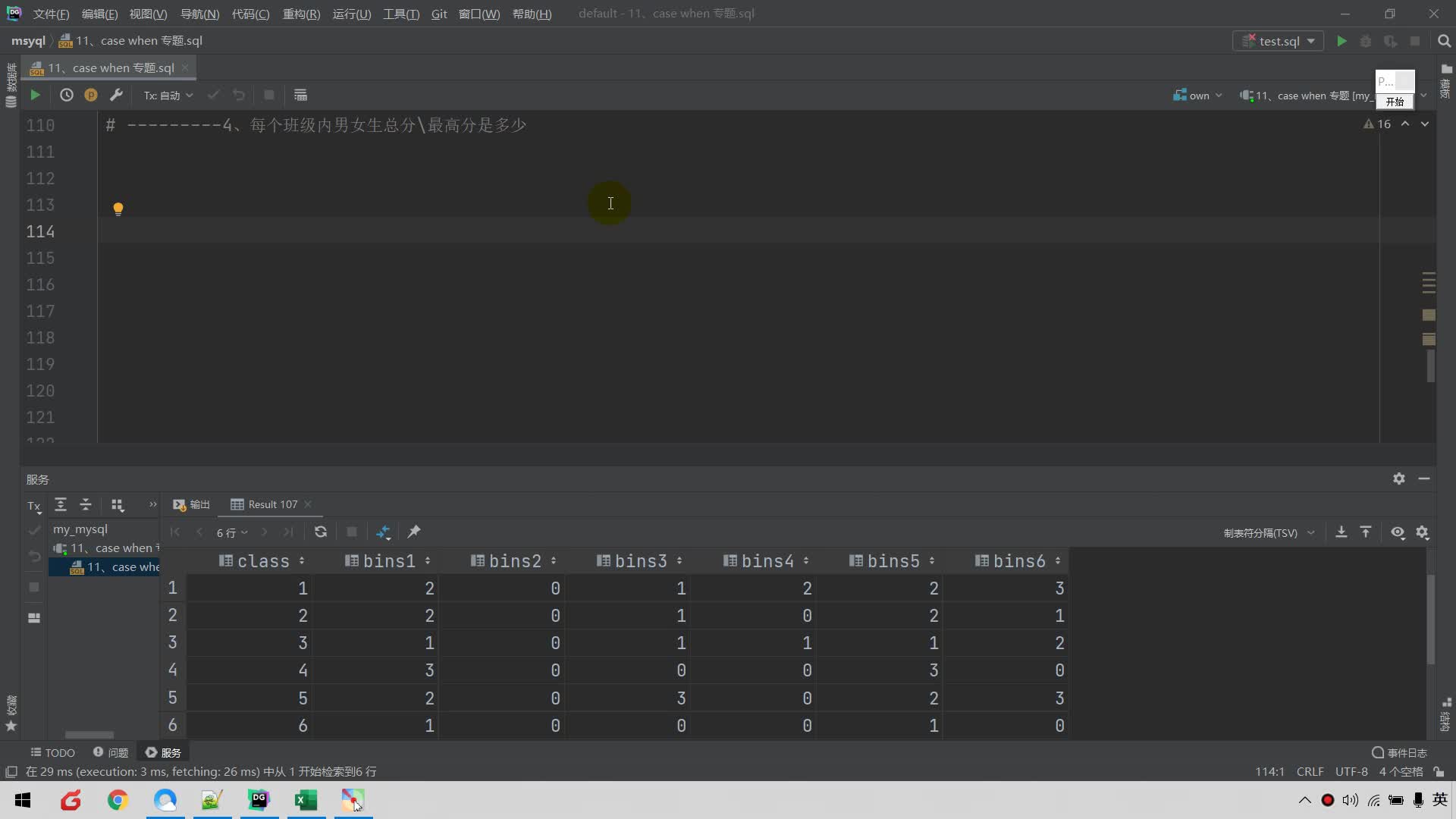Click the UTF-8 encoding in the status bar
This screenshot has height=819, width=1456.
pyautogui.click(x=1351, y=771)
